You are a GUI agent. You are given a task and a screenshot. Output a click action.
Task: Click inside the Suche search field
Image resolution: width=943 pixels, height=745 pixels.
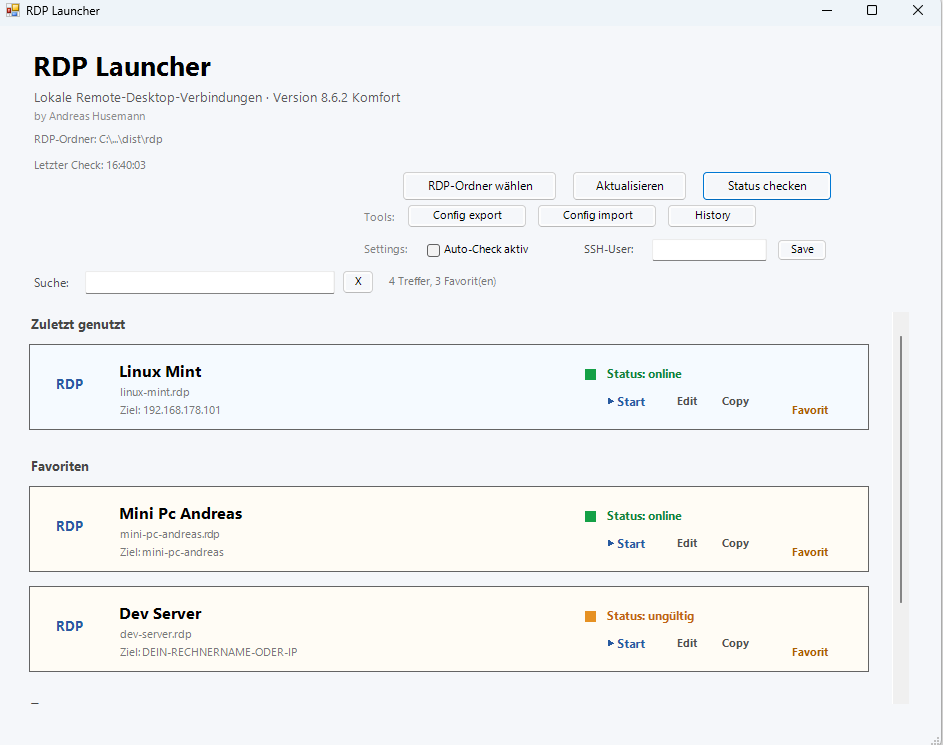pyautogui.click(x=209, y=282)
